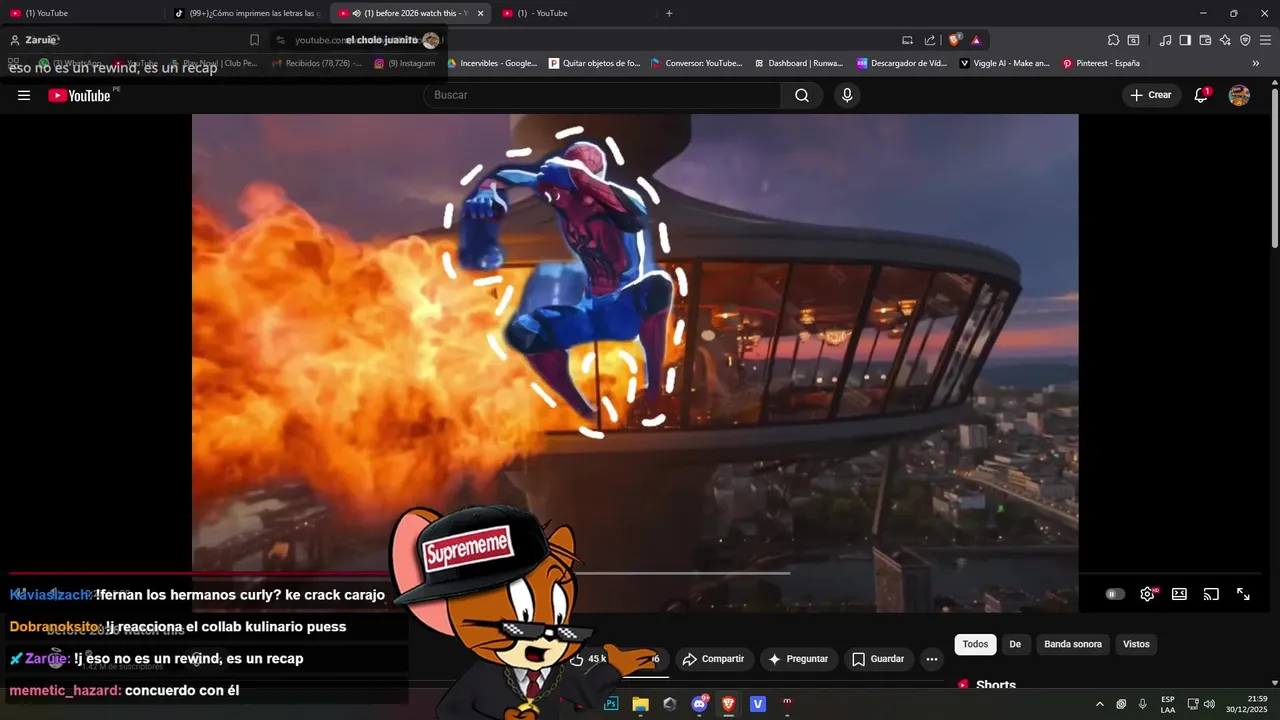The width and height of the screenshot is (1280, 720).
Task: Click the Crear button
Action: click(1151, 95)
